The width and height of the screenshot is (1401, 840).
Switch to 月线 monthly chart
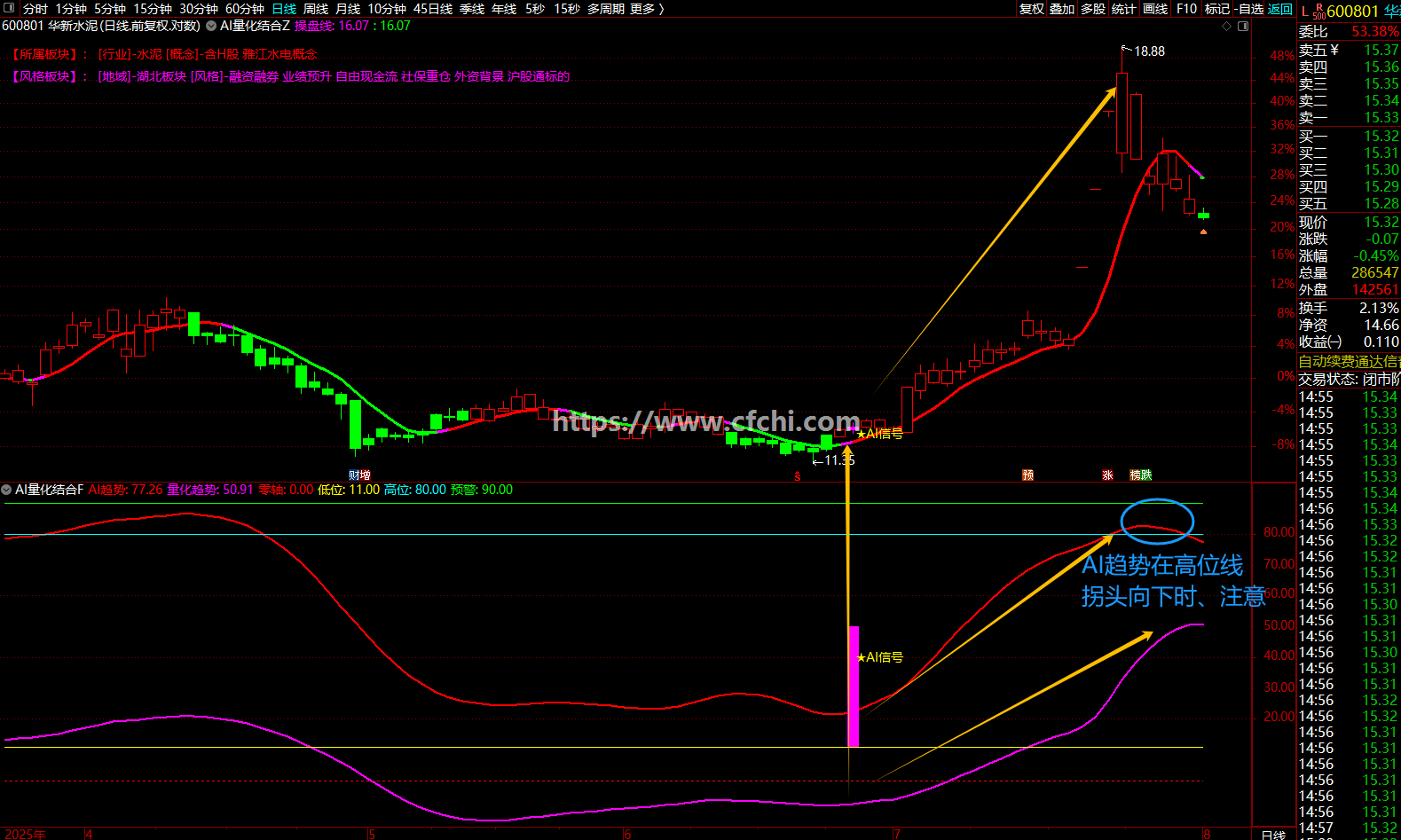(x=348, y=9)
